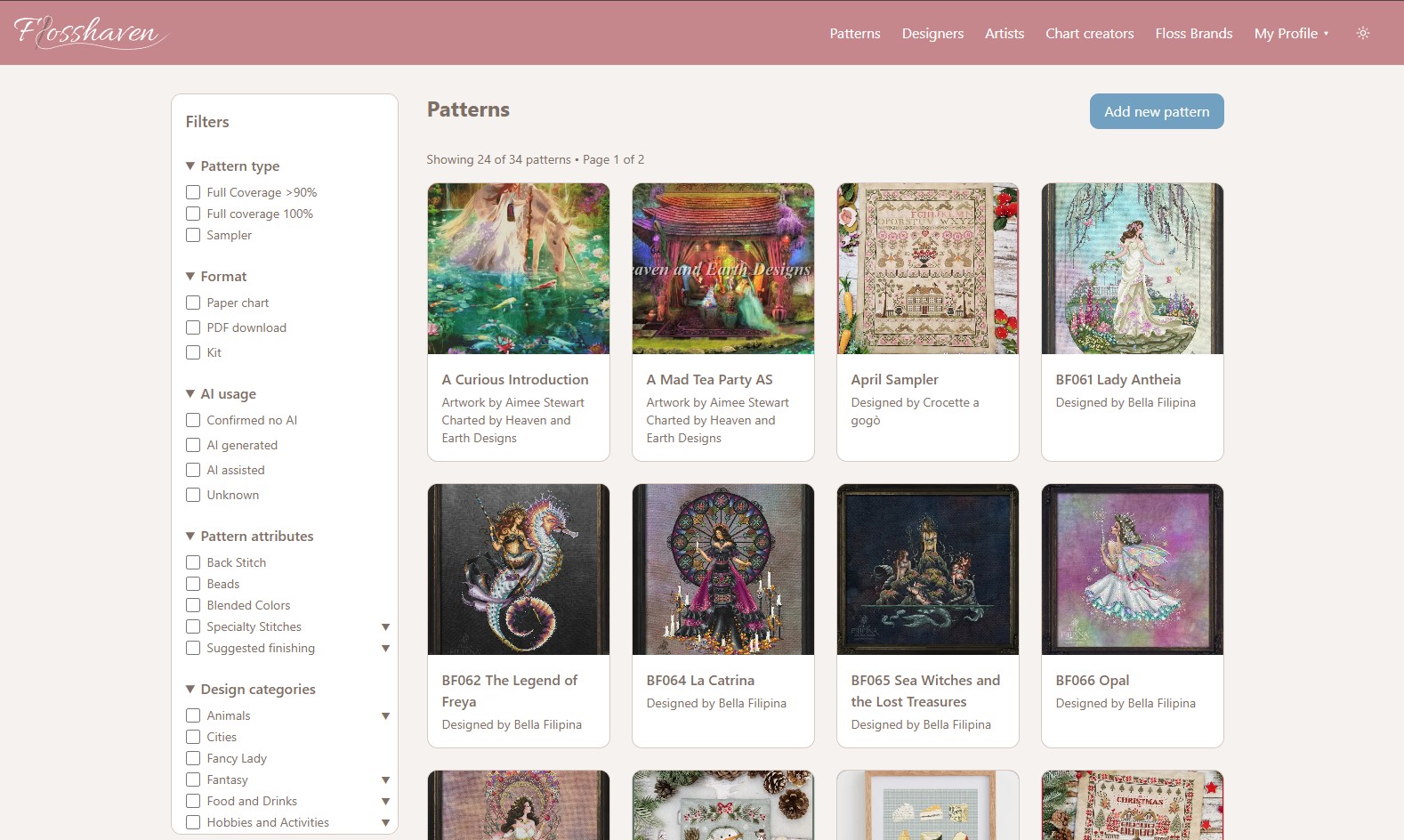1404x840 pixels.
Task: Click the BF064 La Catrina title
Action: pos(700,680)
